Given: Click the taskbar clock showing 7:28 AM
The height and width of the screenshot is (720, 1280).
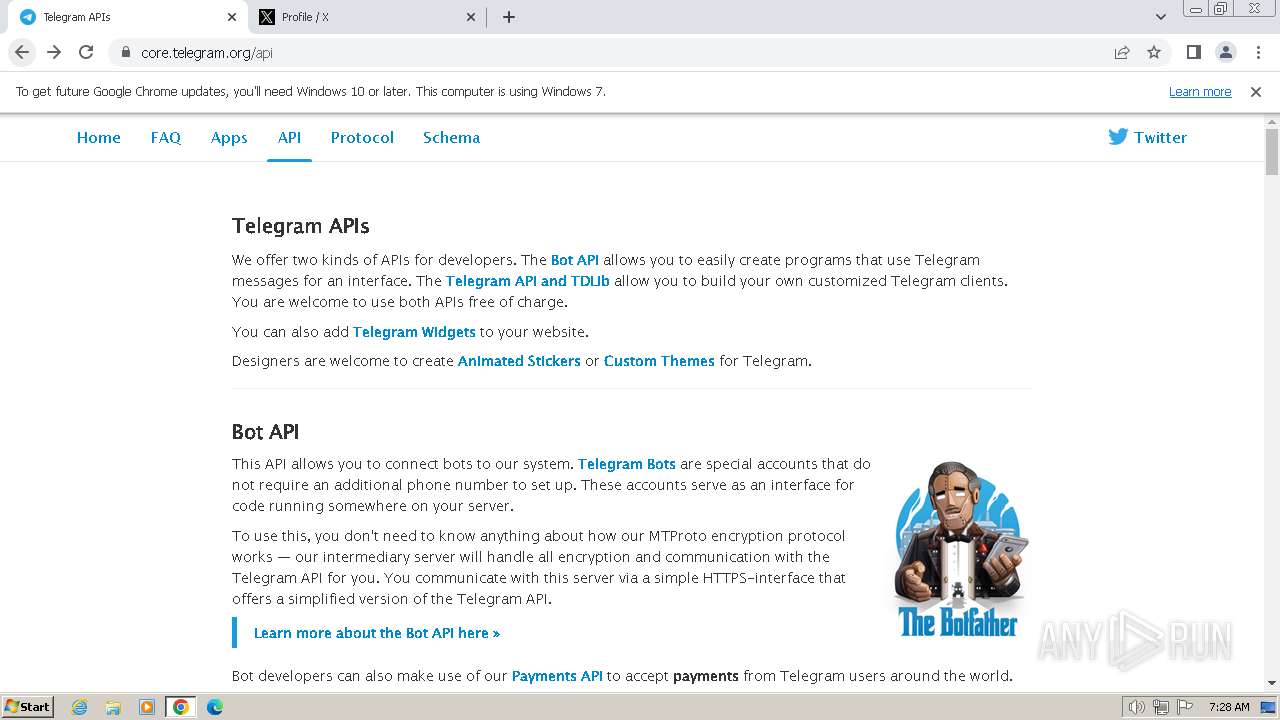Looking at the screenshot, I should coord(1229,707).
